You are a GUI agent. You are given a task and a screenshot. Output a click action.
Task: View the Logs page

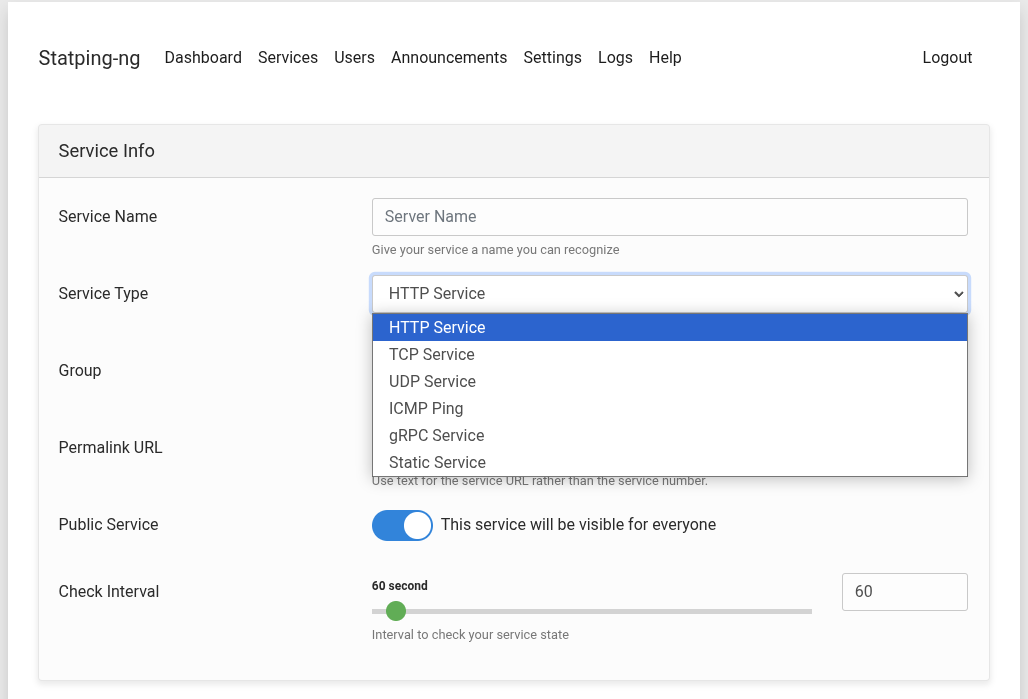(x=615, y=58)
